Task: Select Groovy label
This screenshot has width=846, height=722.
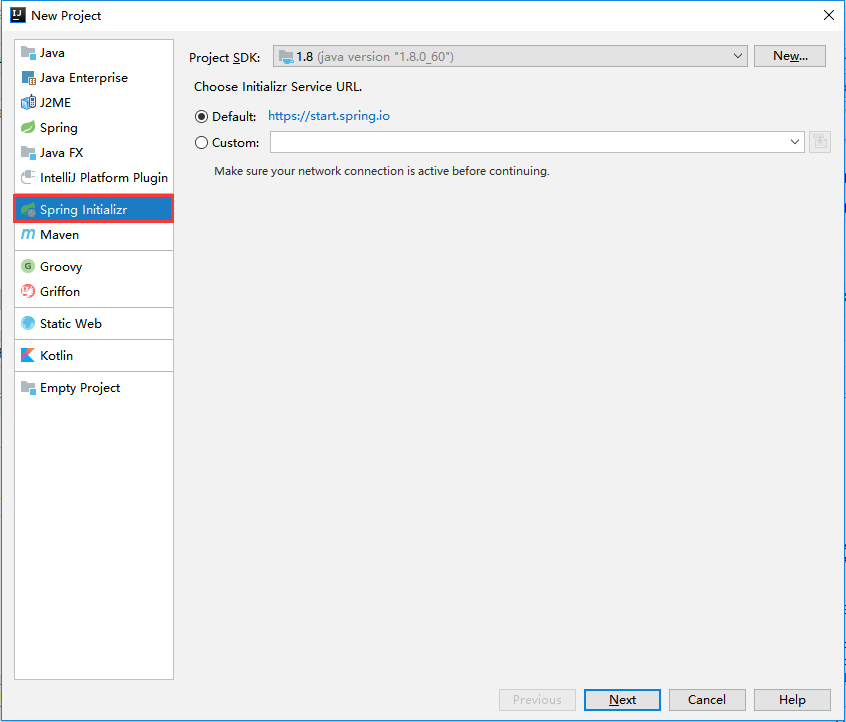Action: point(61,267)
